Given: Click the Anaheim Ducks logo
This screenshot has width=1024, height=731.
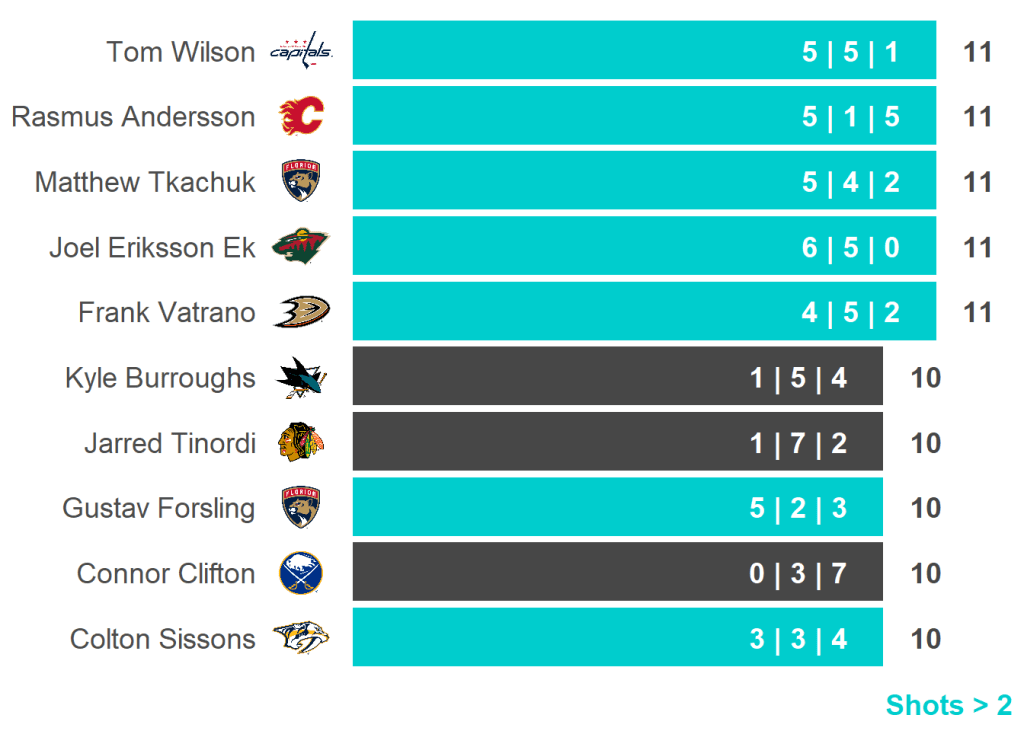Looking at the screenshot, I should click(301, 312).
